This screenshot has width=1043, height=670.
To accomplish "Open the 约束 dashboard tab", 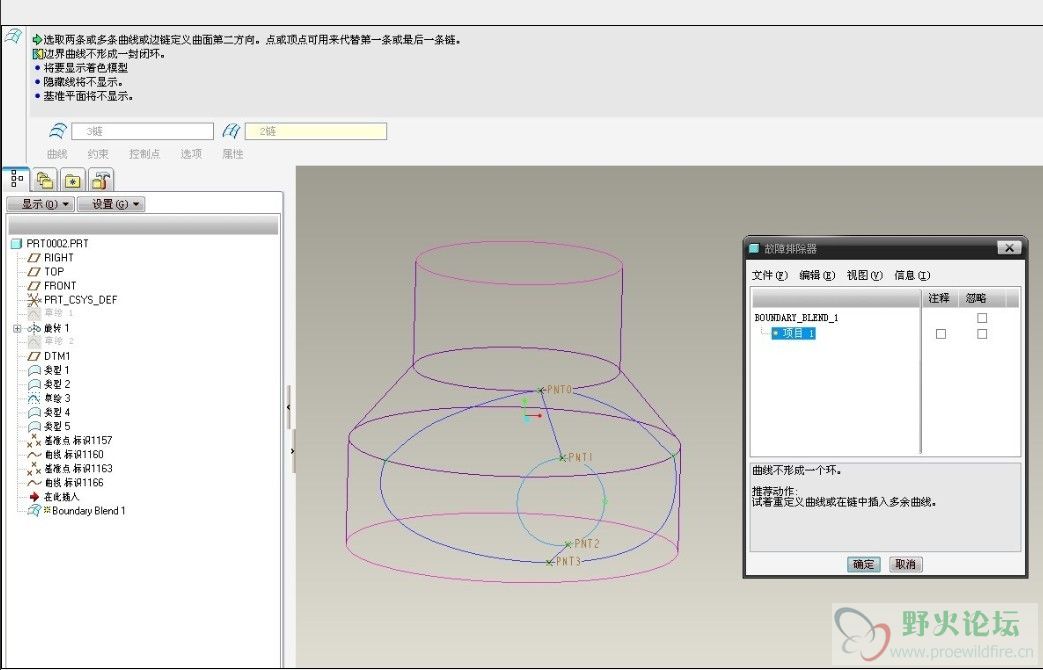I will (98, 154).
